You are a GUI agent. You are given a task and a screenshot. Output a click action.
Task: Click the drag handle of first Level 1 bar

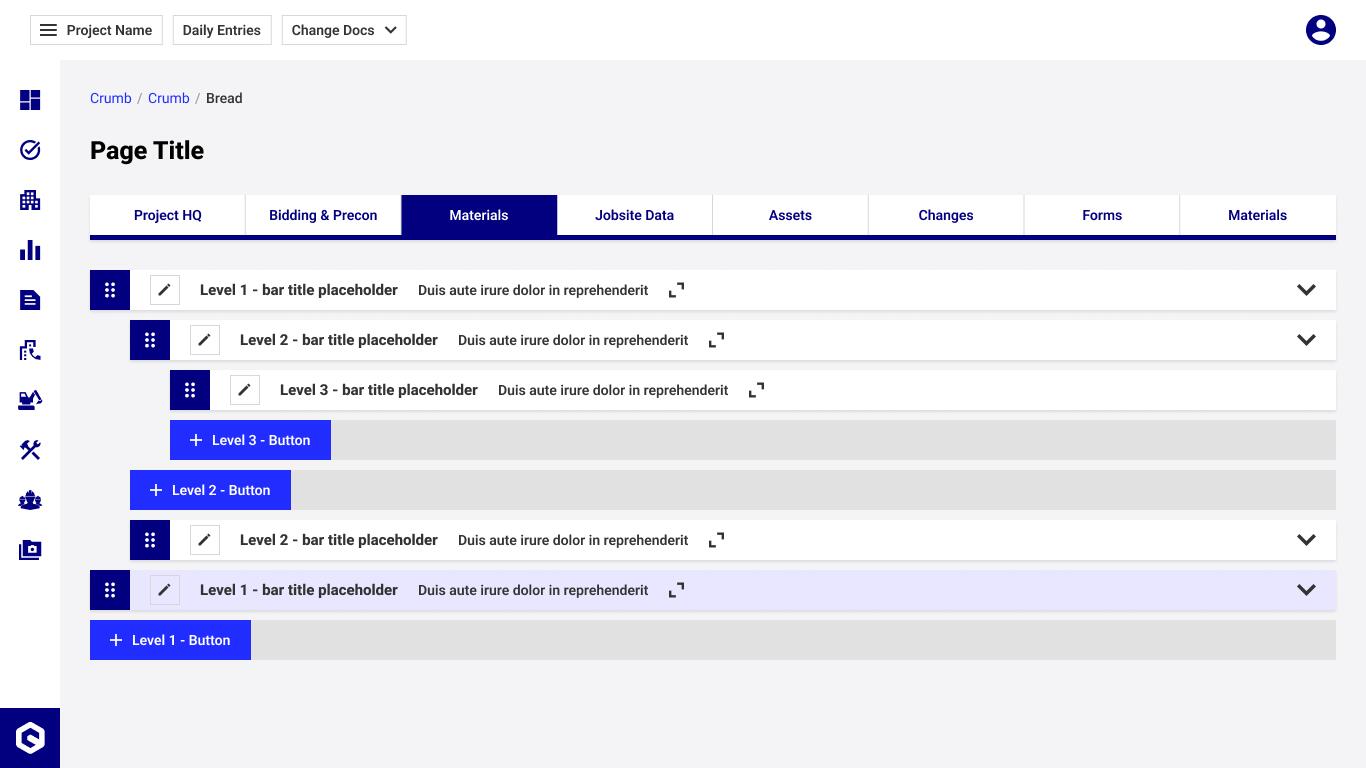pos(110,290)
